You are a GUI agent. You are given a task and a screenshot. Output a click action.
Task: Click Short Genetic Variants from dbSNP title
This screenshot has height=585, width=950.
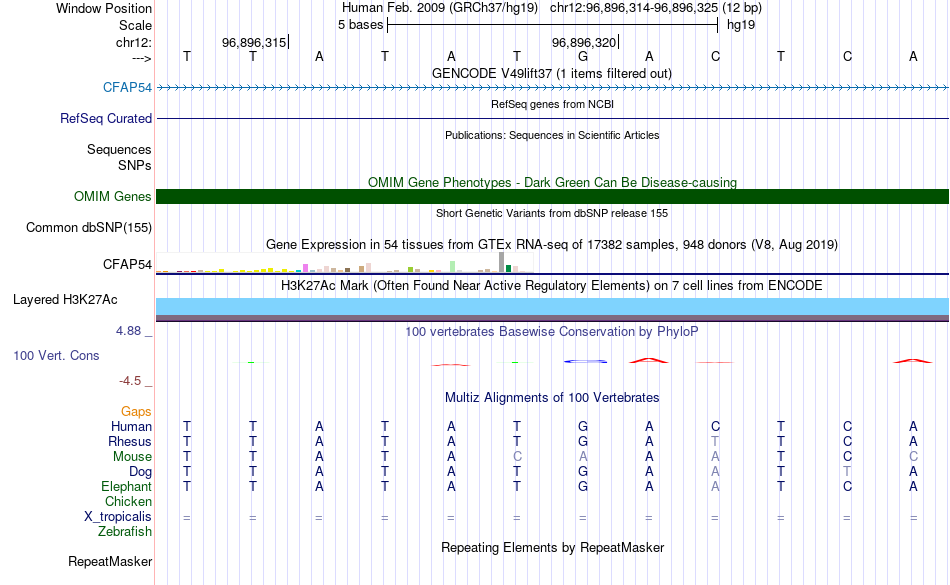(552, 213)
